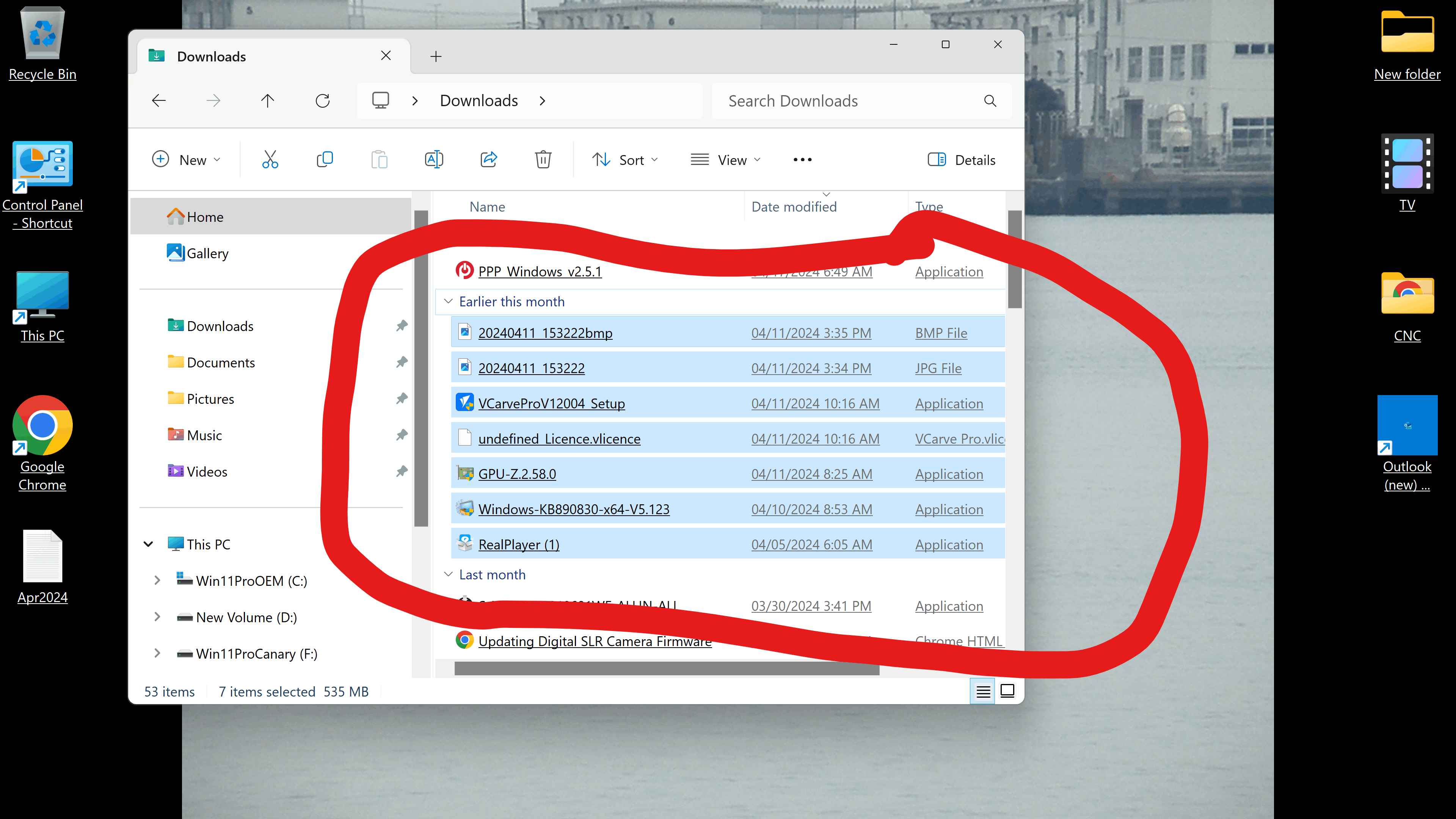Switch to details list view toggle
1456x819 pixels.
pyautogui.click(x=983, y=691)
